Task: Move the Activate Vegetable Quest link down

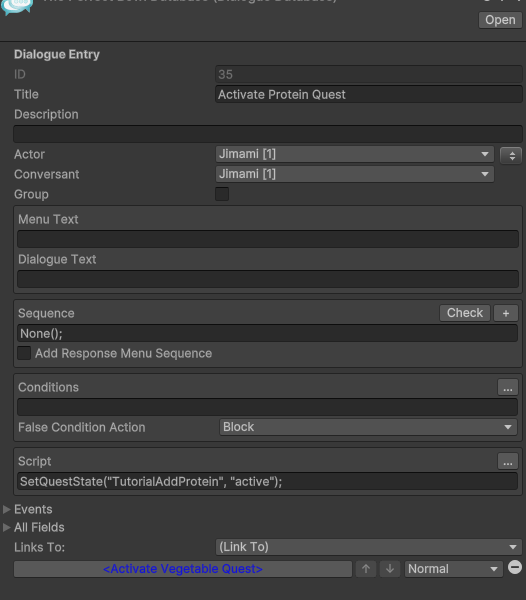Action: click(390, 569)
